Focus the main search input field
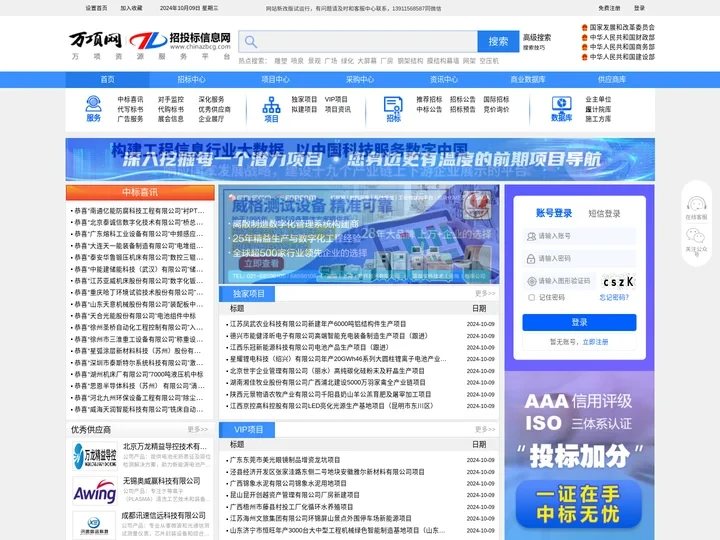Viewport: 720px width, 540px height. [x=358, y=42]
